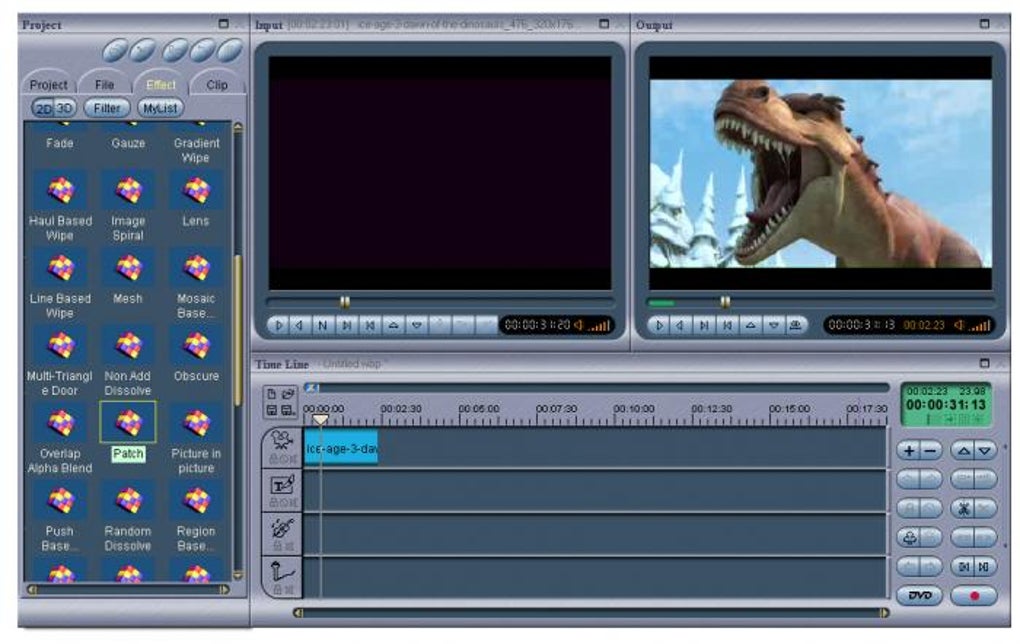1020x644 pixels.
Task: Zoom in the timeline with plus
Action: click(x=909, y=451)
